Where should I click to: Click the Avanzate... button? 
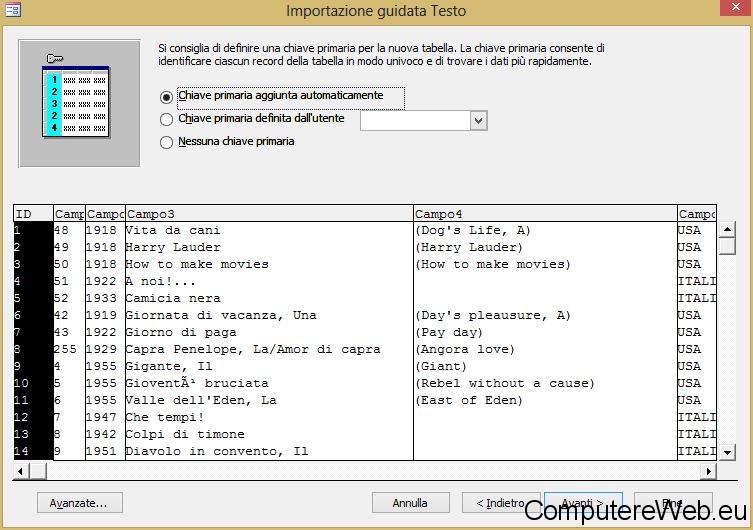pyautogui.click(x=80, y=503)
